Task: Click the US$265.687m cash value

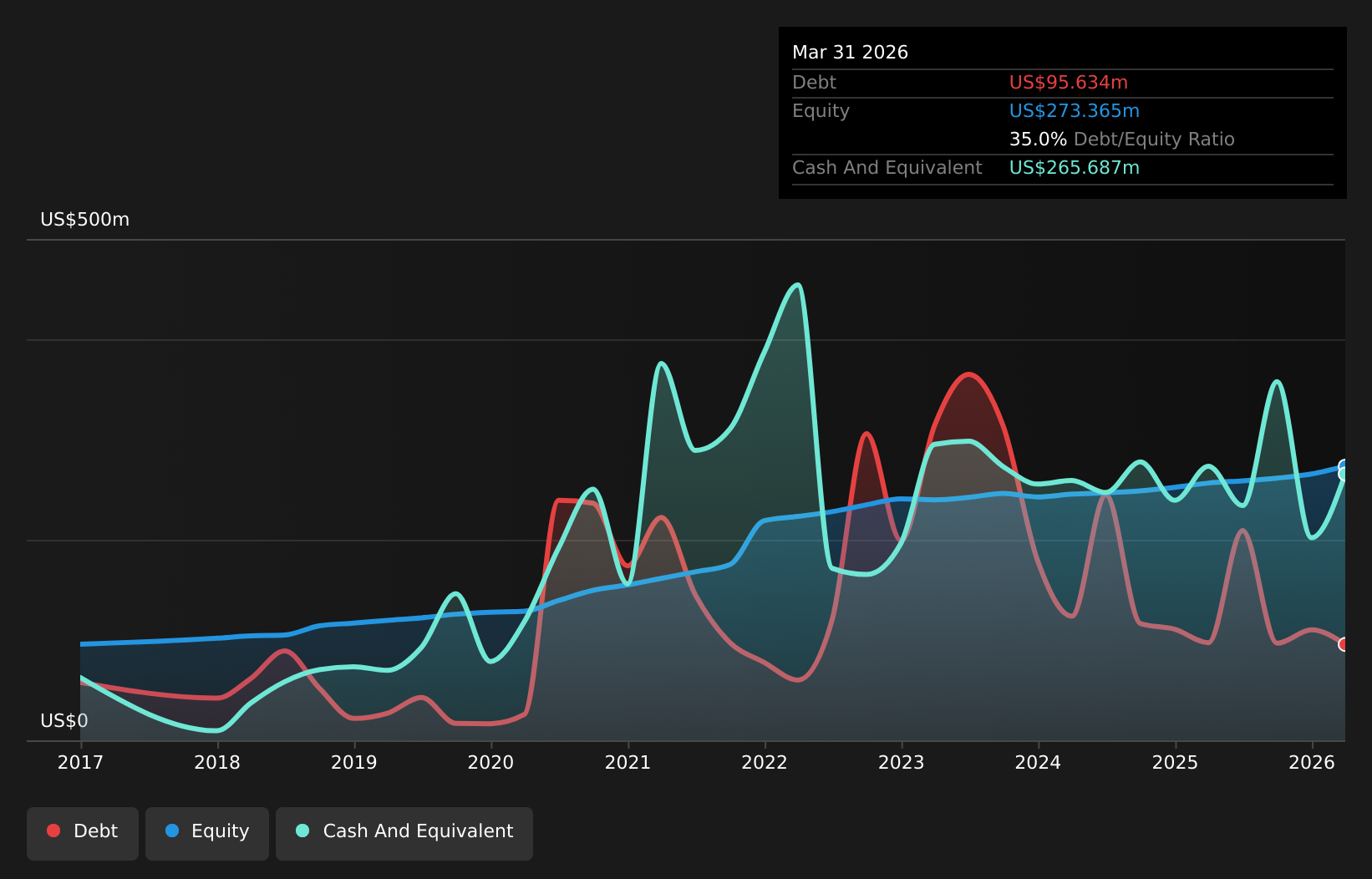Action: (x=1074, y=168)
